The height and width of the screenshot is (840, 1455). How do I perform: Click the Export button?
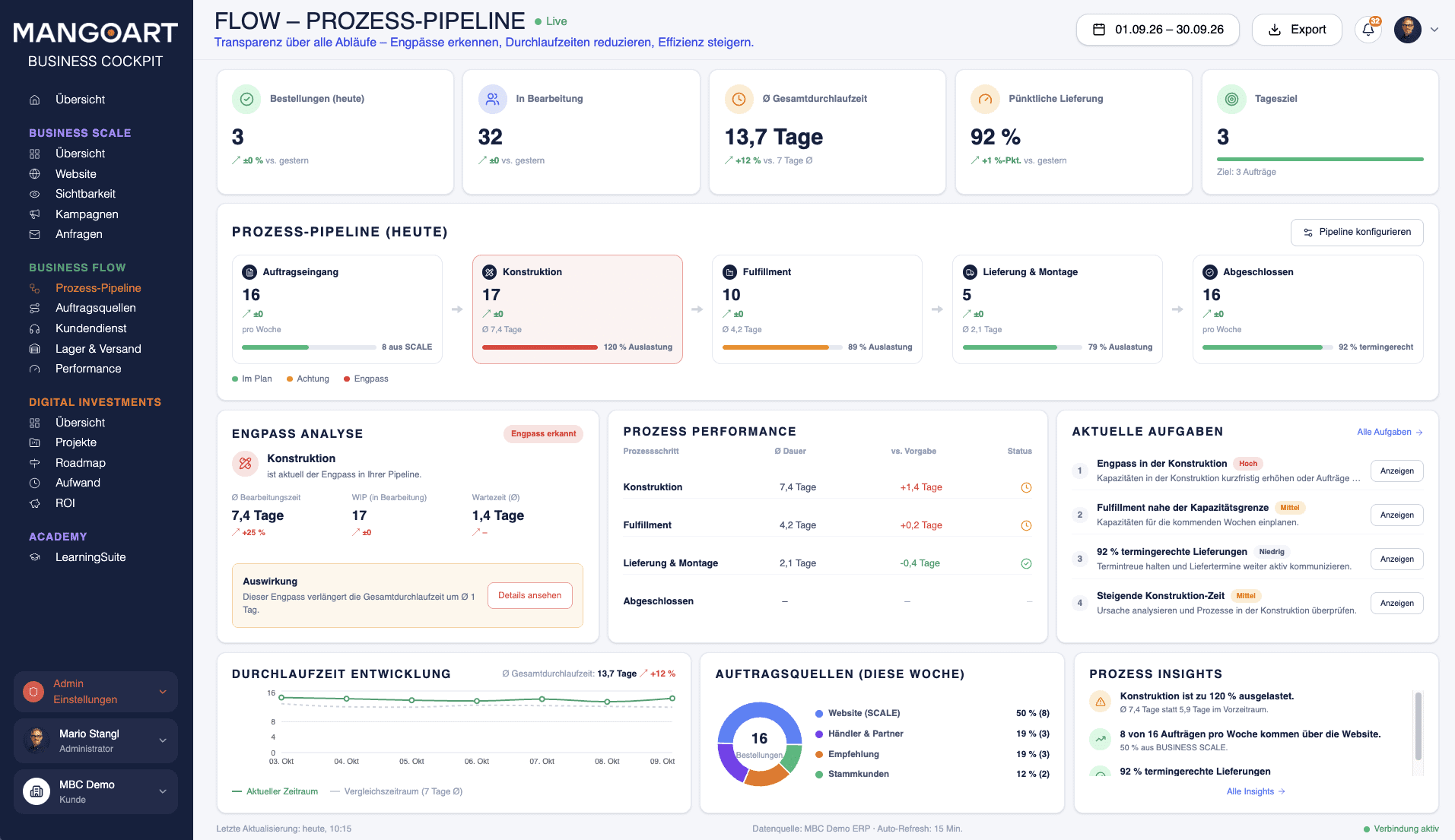pos(1297,30)
